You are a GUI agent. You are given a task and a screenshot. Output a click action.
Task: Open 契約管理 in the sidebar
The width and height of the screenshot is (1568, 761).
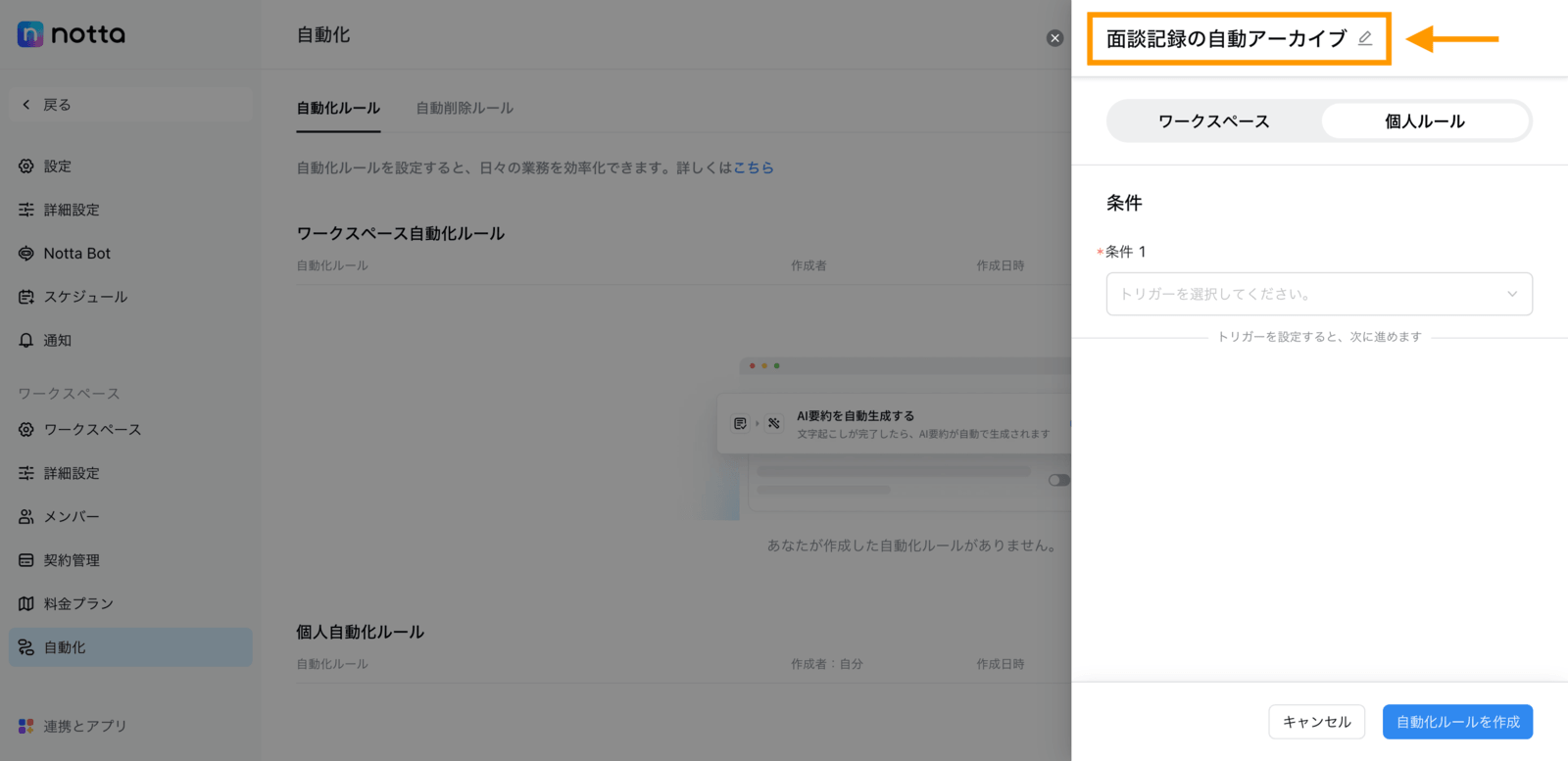coord(130,560)
